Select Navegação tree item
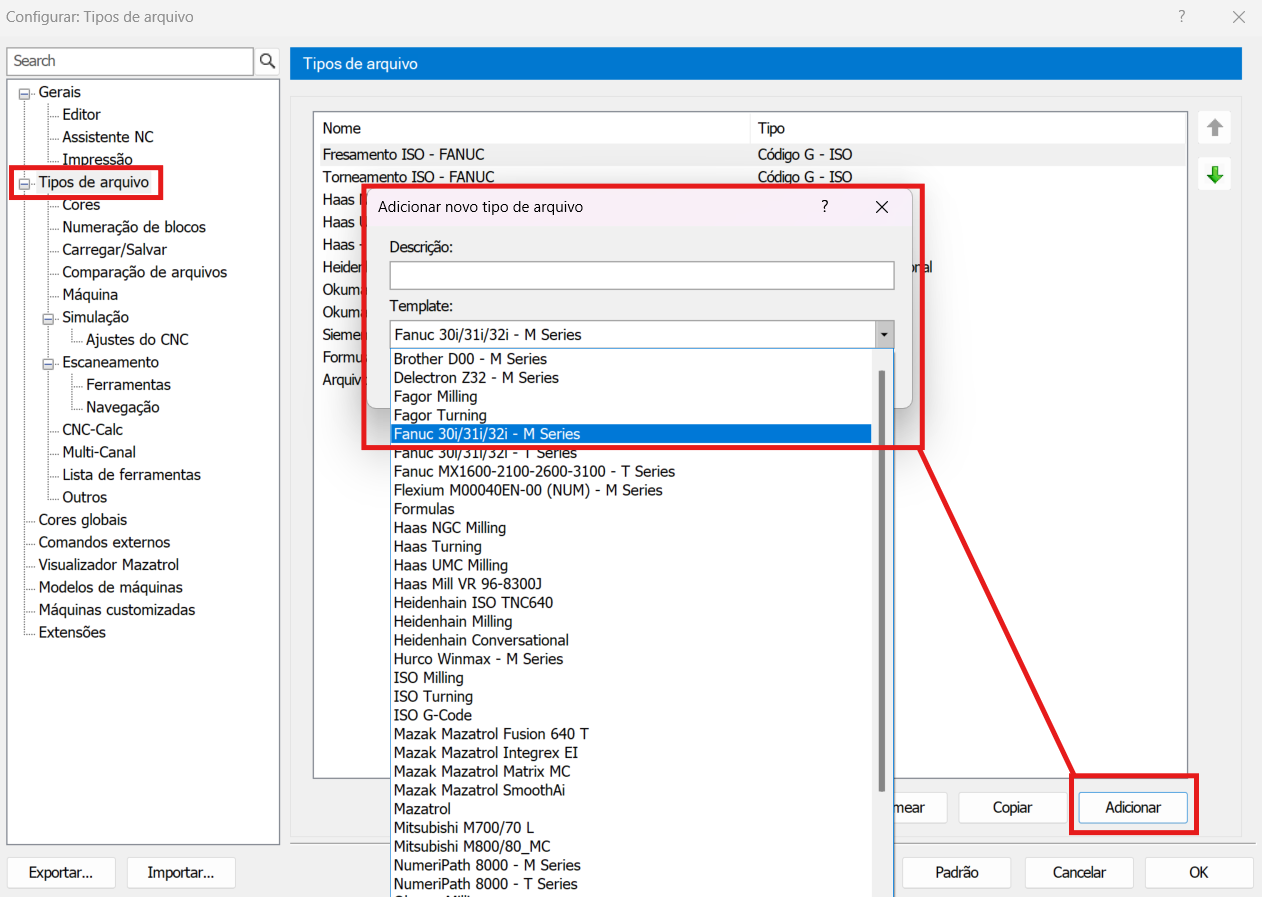Viewport: 1262px width, 897px height. coord(123,407)
